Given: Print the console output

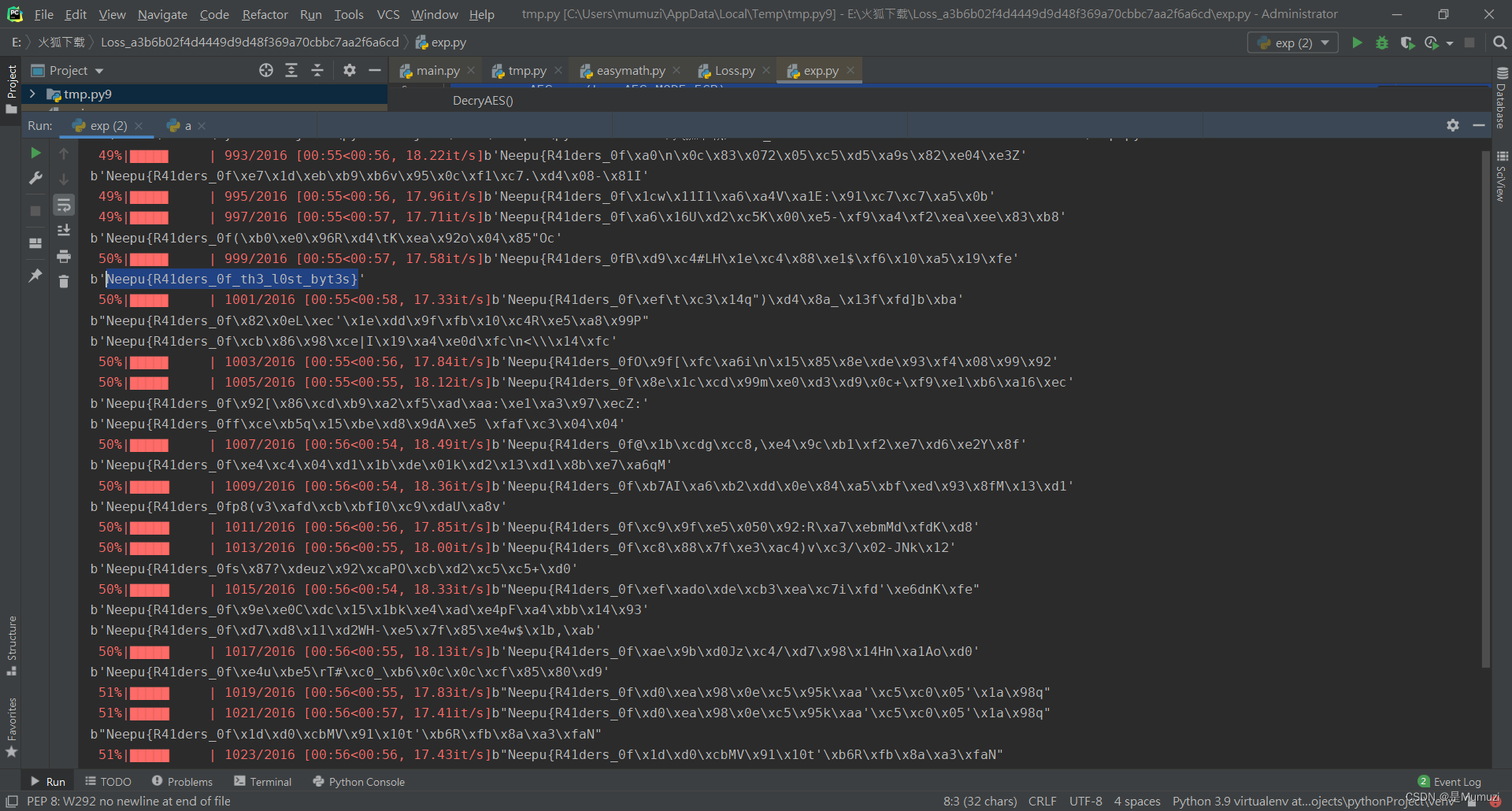Looking at the screenshot, I should [x=64, y=257].
